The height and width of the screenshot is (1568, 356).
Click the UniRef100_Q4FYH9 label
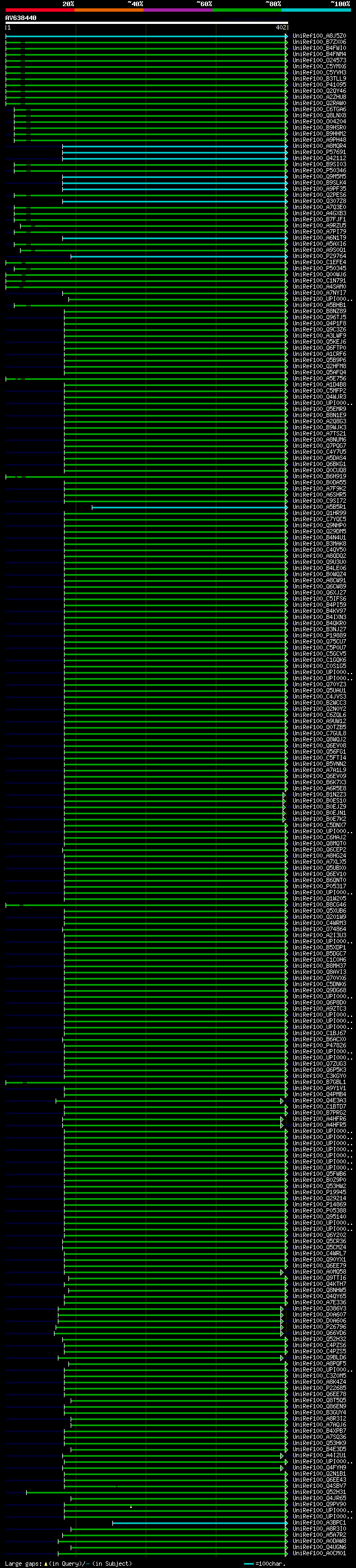319,1467
